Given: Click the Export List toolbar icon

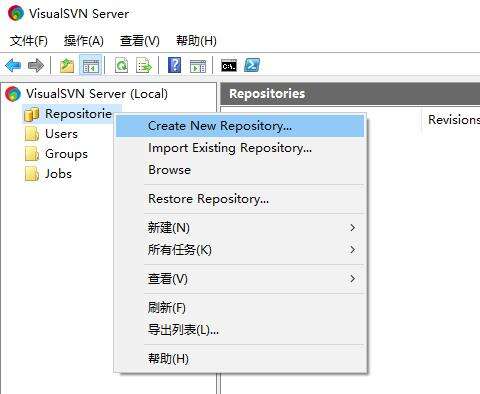Looking at the screenshot, I should click(x=144, y=65).
